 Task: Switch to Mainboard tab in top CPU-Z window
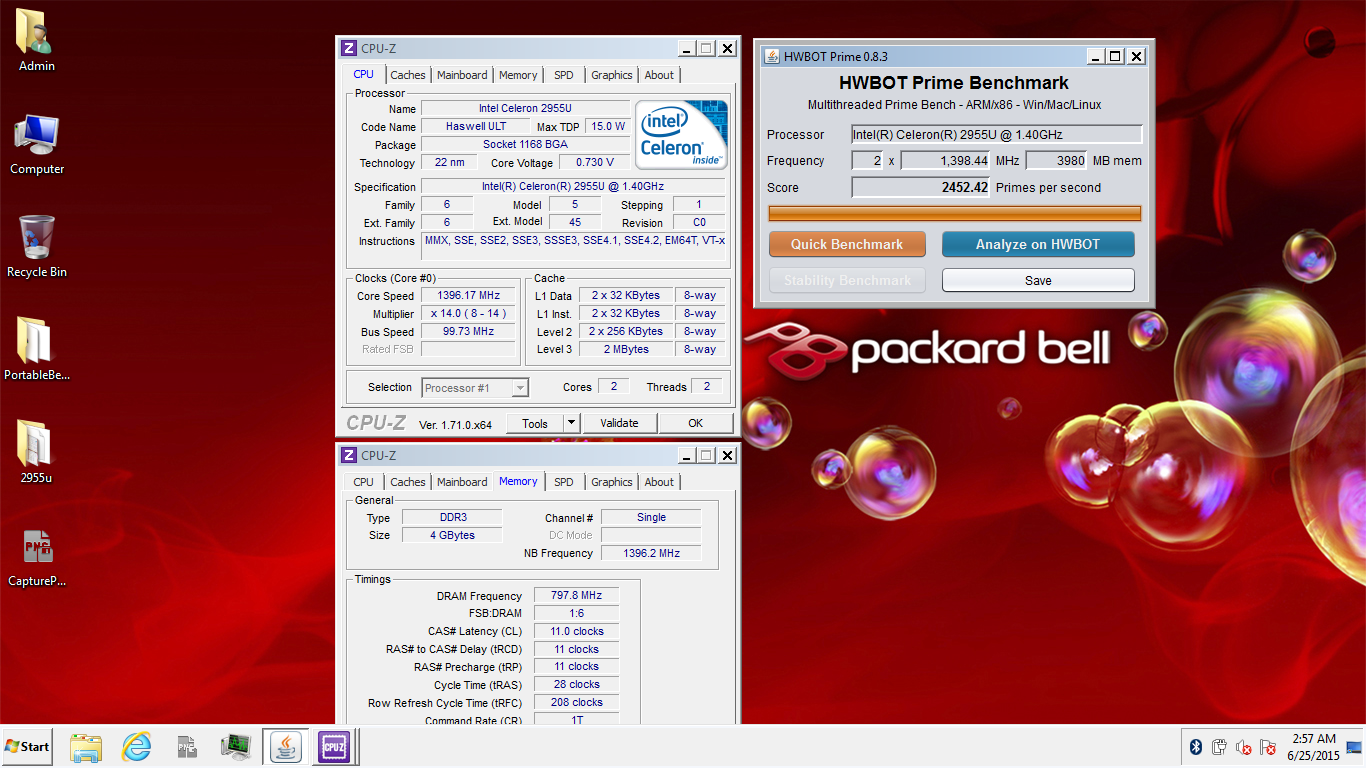click(x=462, y=75)
